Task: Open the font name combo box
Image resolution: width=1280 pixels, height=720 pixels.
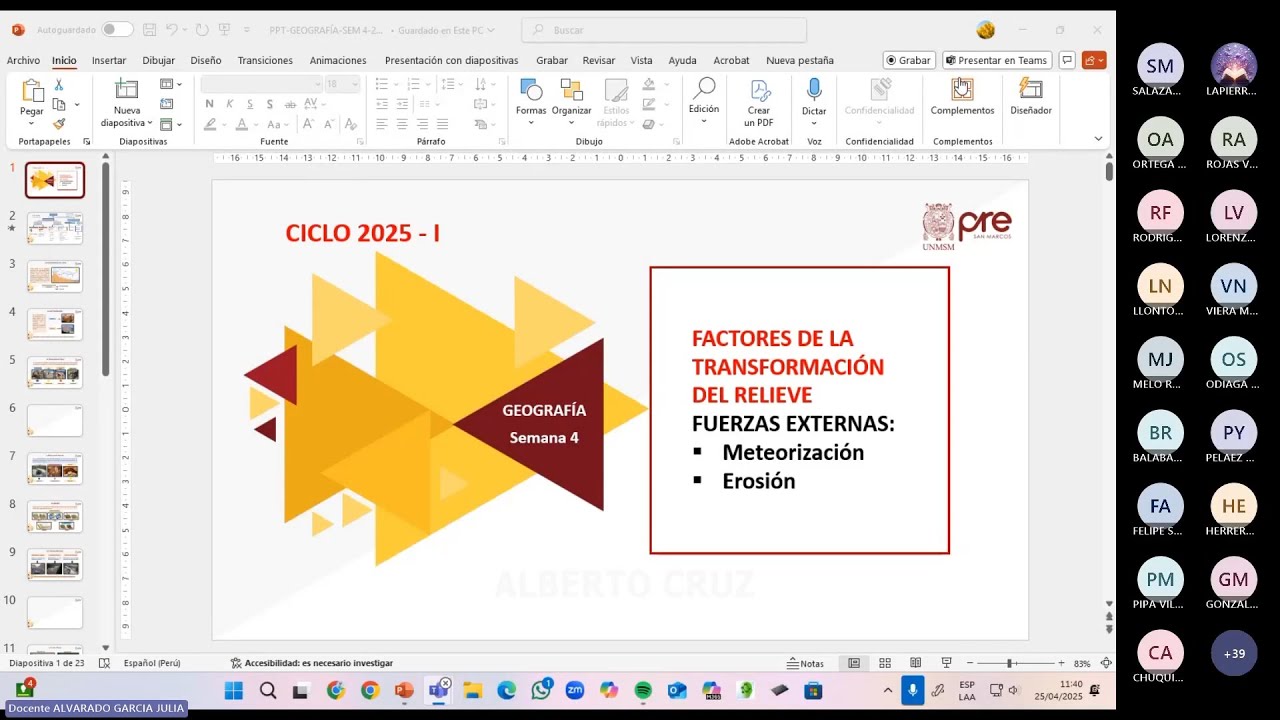Action: pyautogui.click(x=262, y=84)
